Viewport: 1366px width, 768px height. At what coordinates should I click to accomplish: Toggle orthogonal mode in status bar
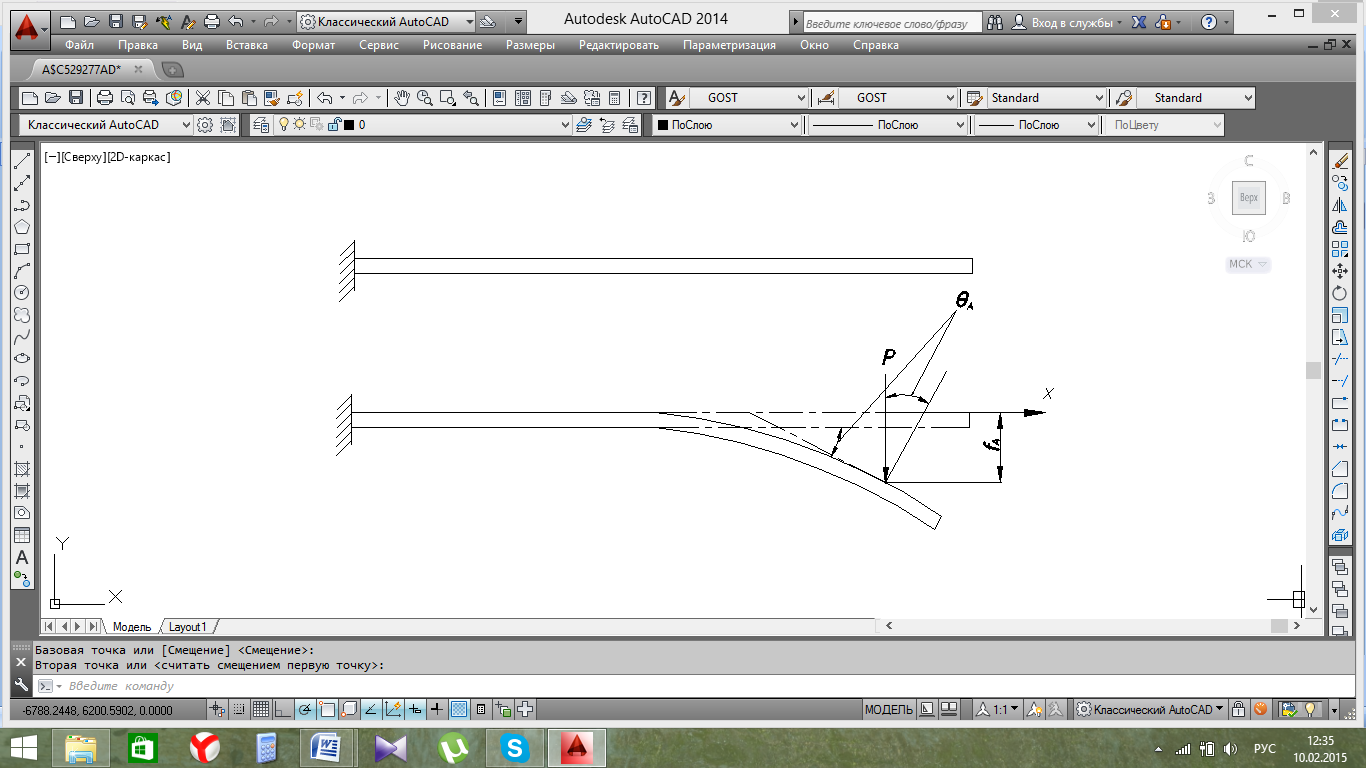click(x=283, y=710)
